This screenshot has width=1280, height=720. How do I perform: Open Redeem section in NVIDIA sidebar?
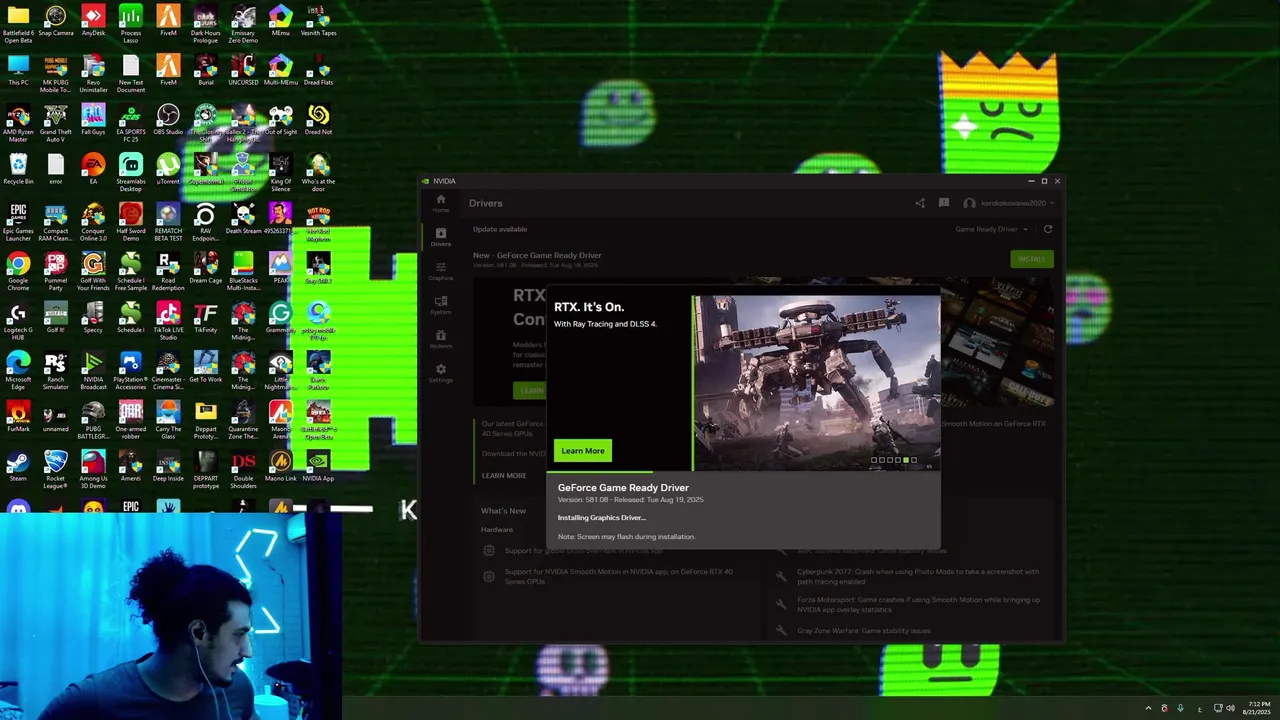point(440,339)
